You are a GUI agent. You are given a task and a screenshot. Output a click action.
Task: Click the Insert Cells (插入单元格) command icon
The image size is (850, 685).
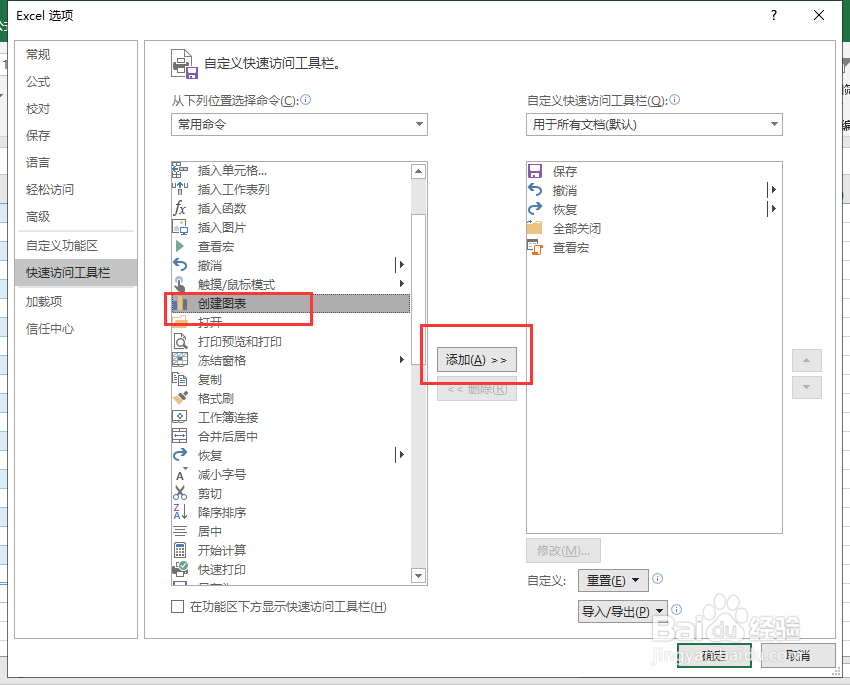(179, 170)
